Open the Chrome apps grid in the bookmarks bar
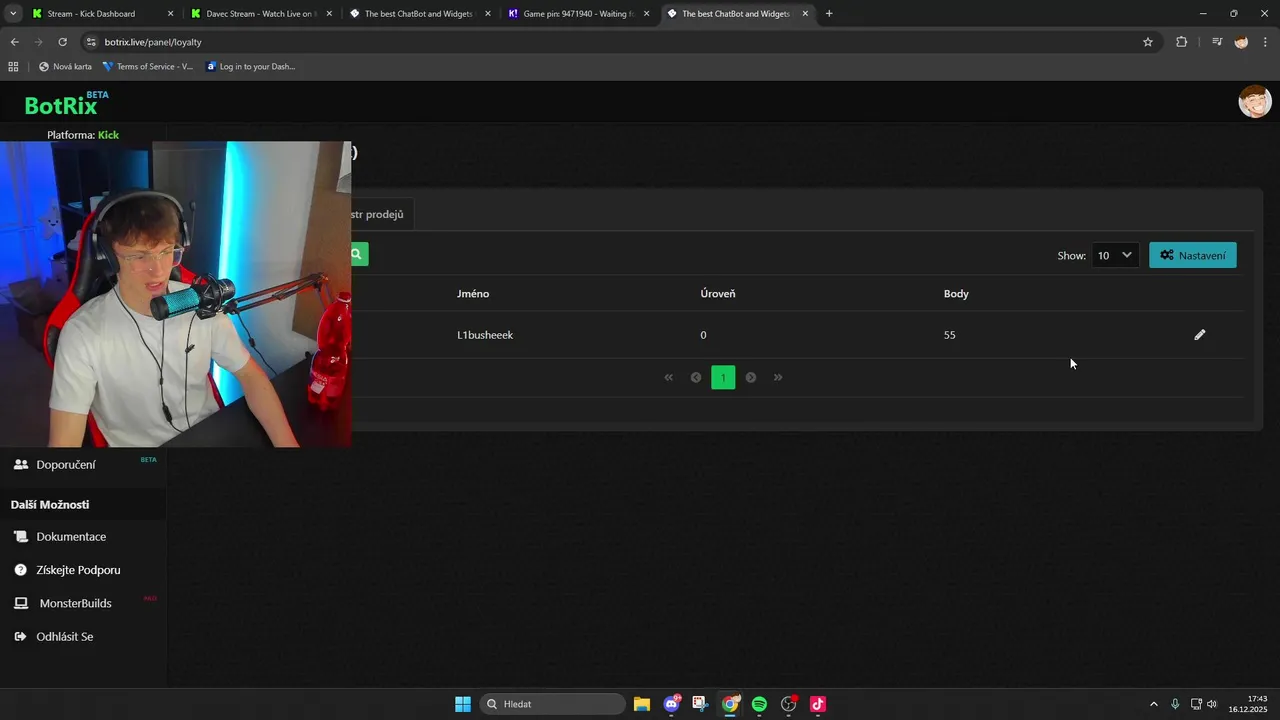The height and width of the screenshot is (720, 1280). pyautogui.click(x=13, y=67)
